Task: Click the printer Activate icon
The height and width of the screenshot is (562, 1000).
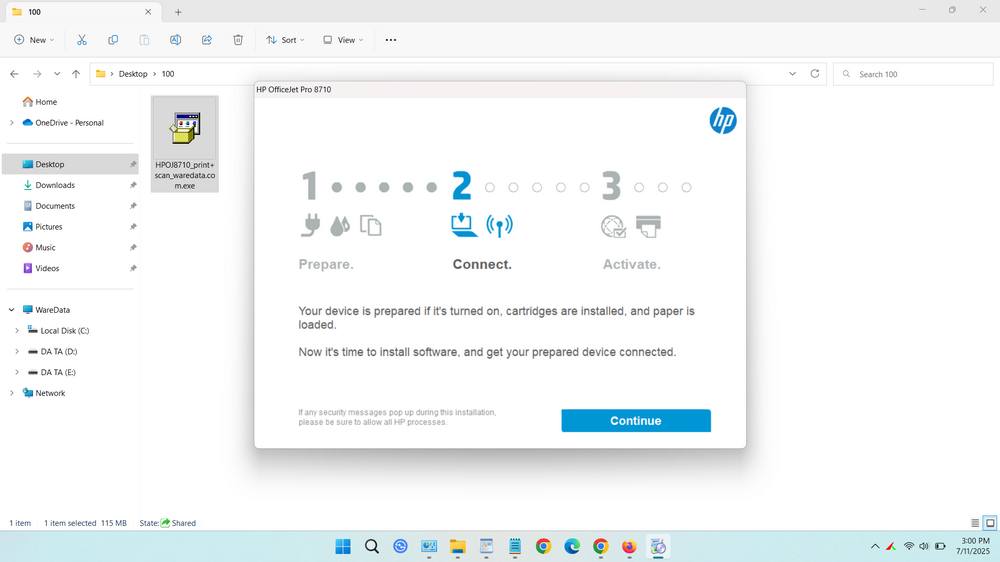Action: [x=649, y=226]
